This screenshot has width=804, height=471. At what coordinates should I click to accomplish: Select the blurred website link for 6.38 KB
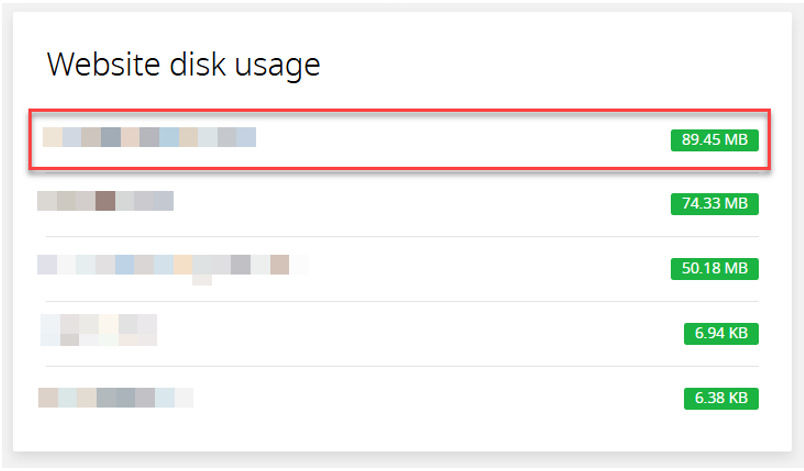click(115, 398)
